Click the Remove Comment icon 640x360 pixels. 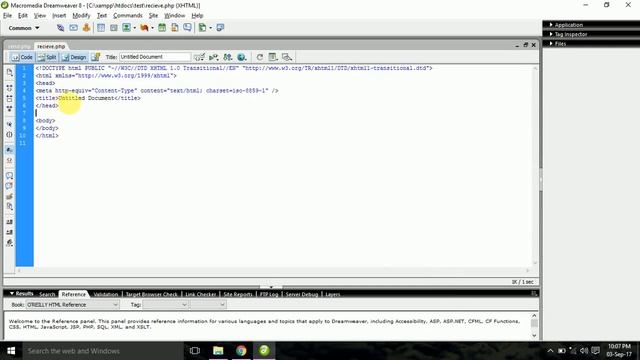click(9, 186)
